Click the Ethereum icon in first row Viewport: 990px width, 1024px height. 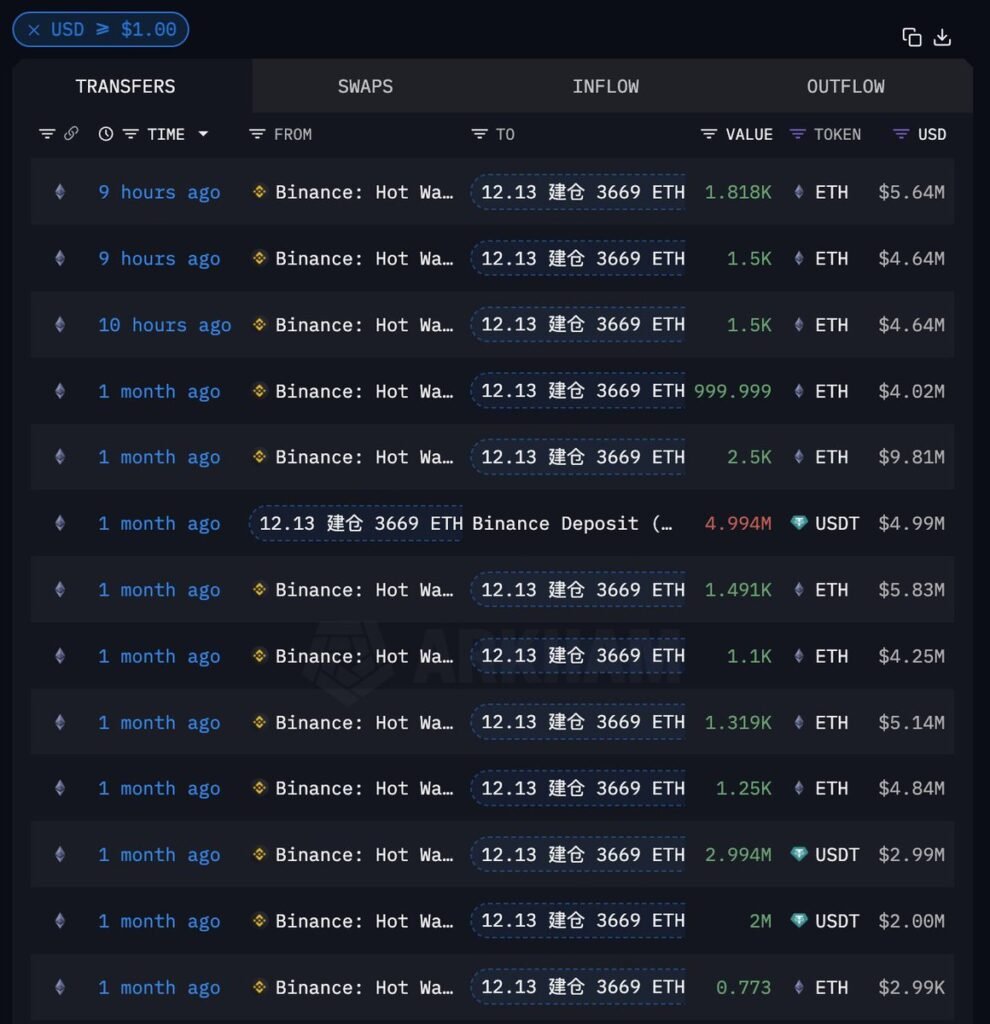click(60, 192)
